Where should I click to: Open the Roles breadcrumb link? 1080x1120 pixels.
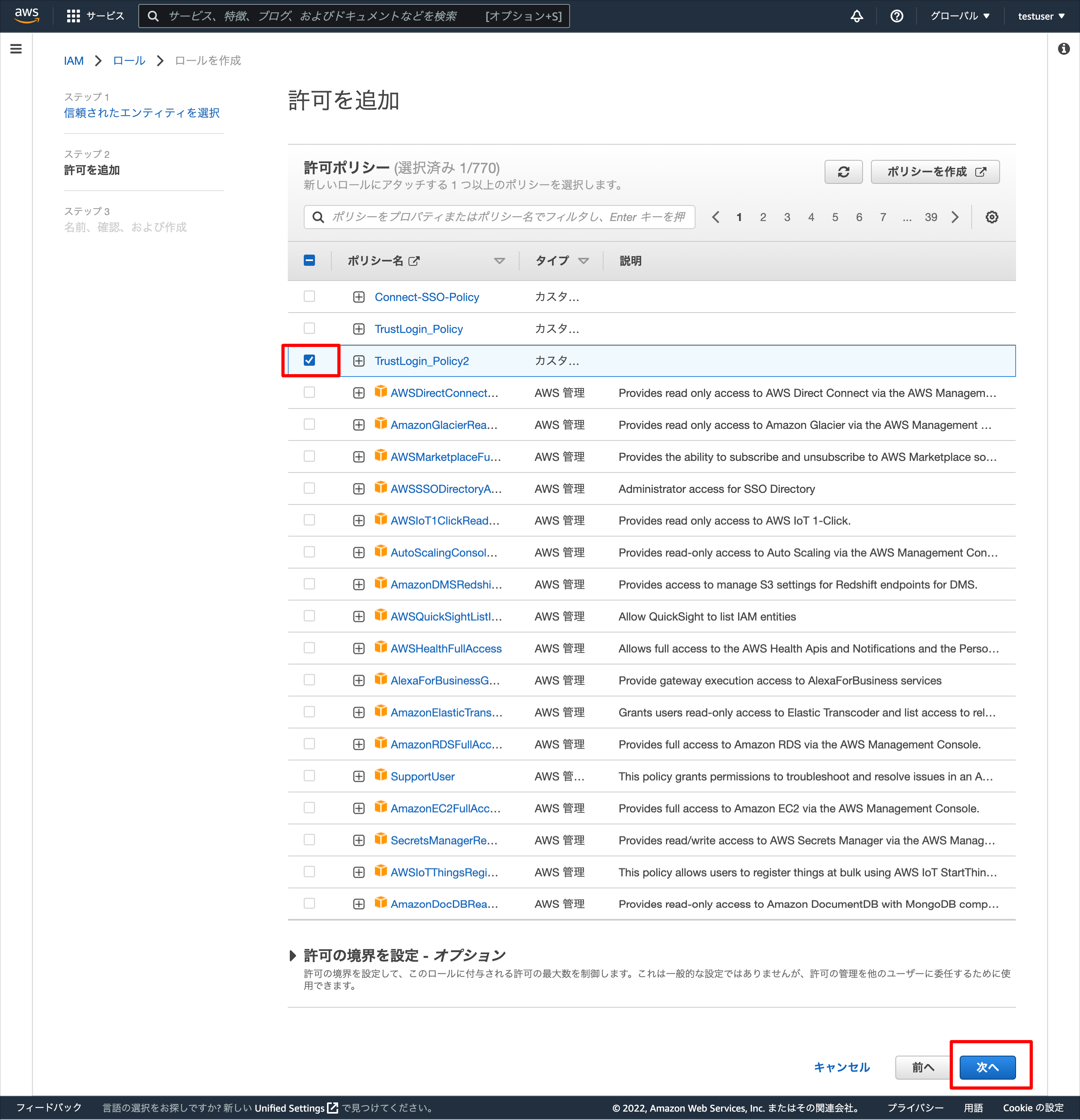coord(129,61)
